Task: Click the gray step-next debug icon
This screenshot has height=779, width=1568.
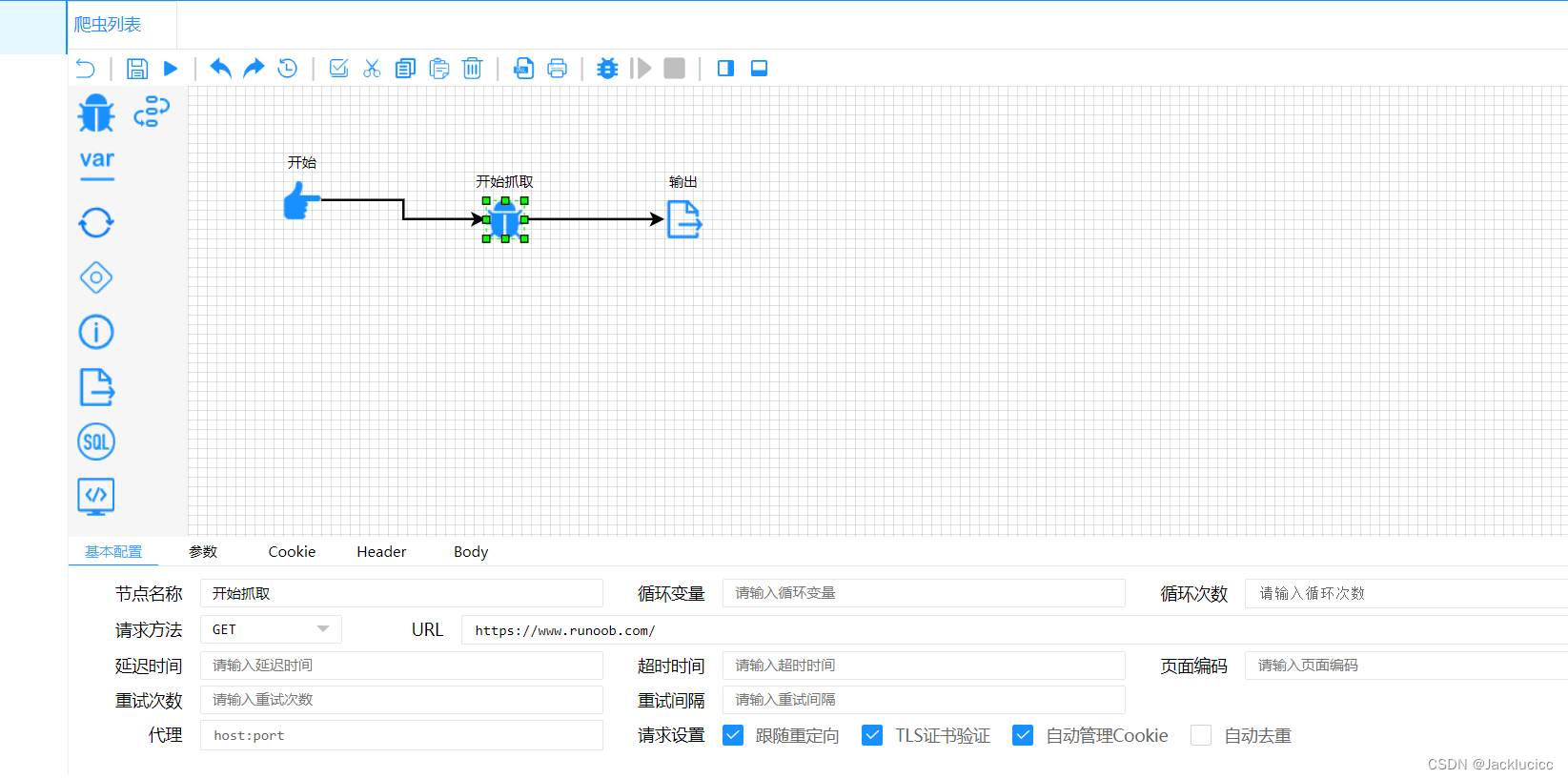Action: coord(641,69)
